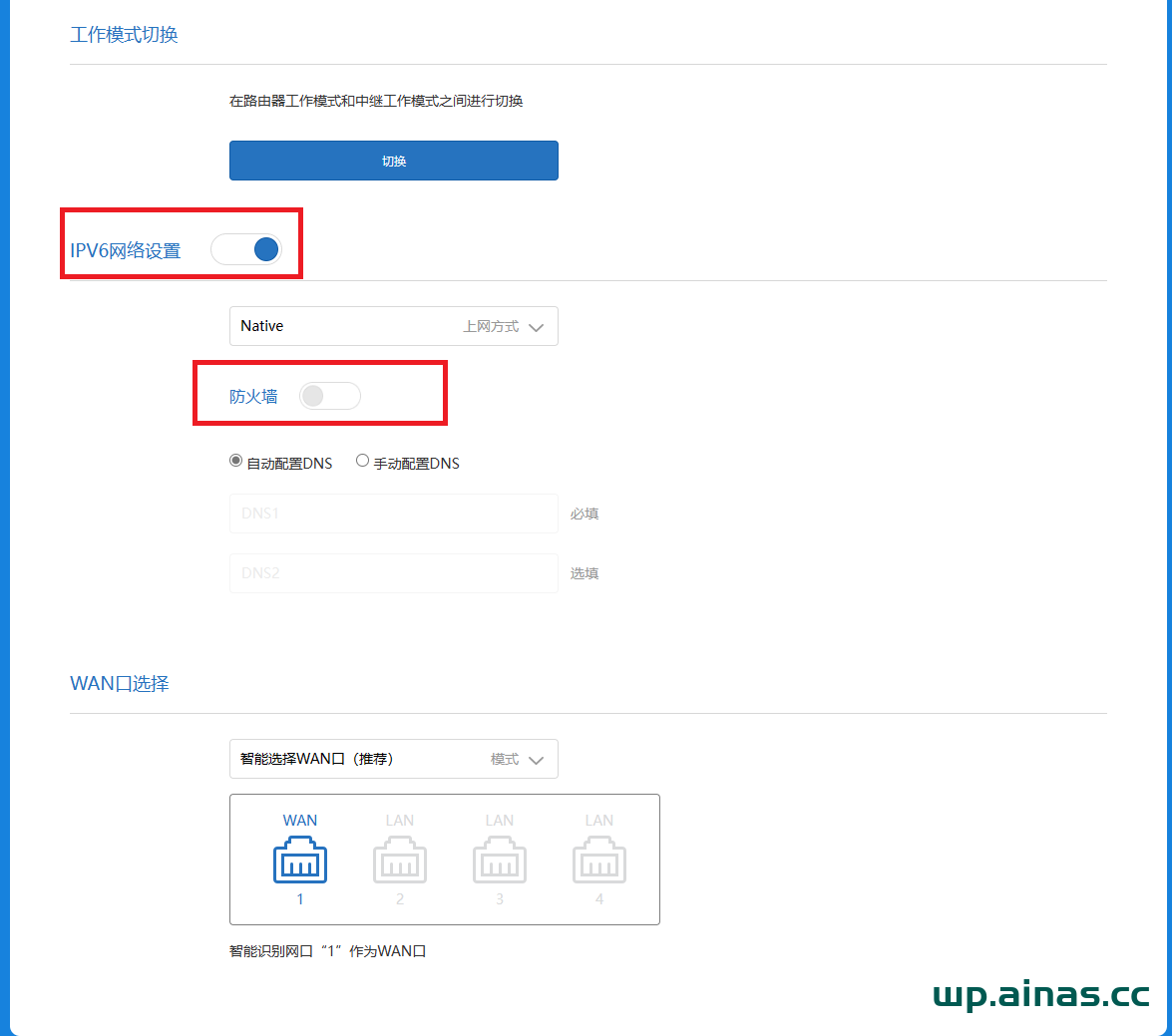The image size is (1172, 1036).
Task: Click the LAN port 4 icon
Action: [x=598, y=860]
